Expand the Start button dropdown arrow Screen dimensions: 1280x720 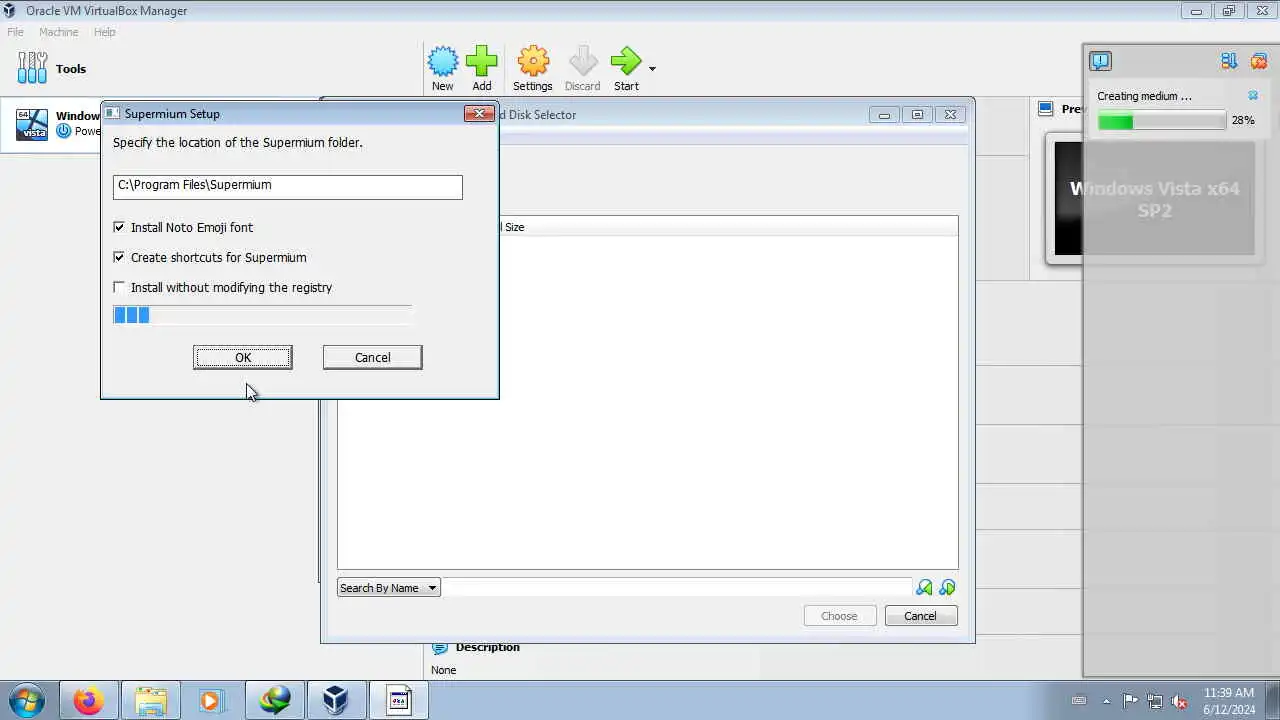tap(652, 69)
